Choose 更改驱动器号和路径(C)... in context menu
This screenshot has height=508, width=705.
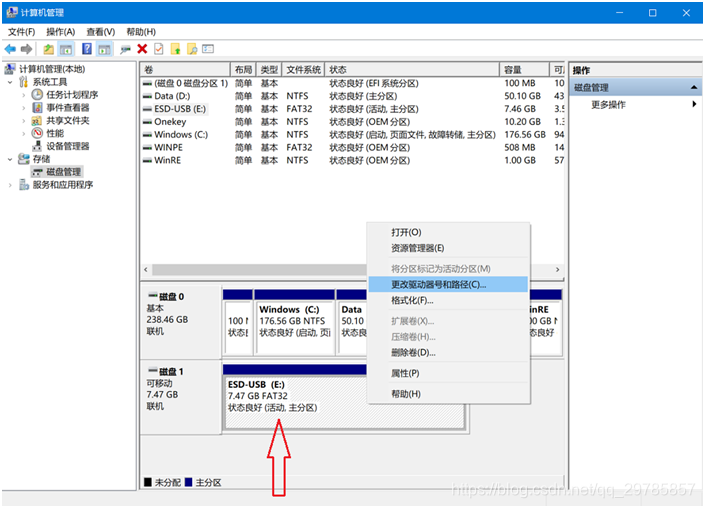coord(448,285)
